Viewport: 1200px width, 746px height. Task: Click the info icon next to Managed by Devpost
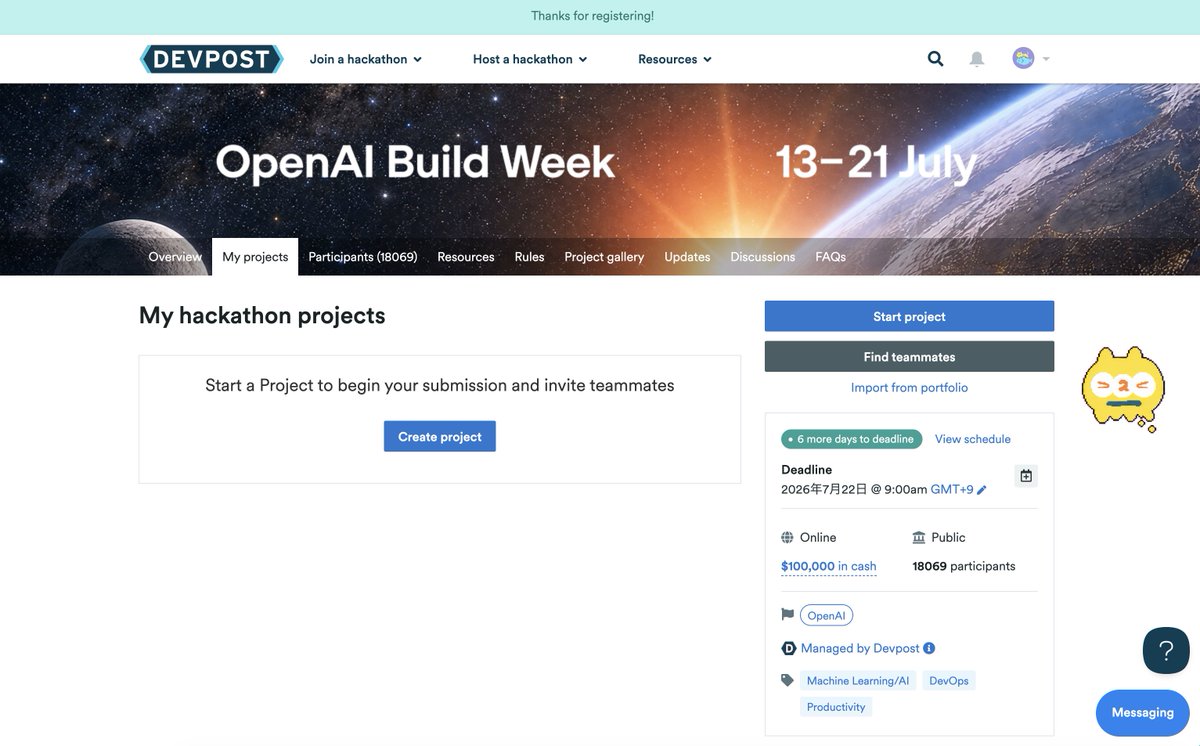click(x=929, y=648)
